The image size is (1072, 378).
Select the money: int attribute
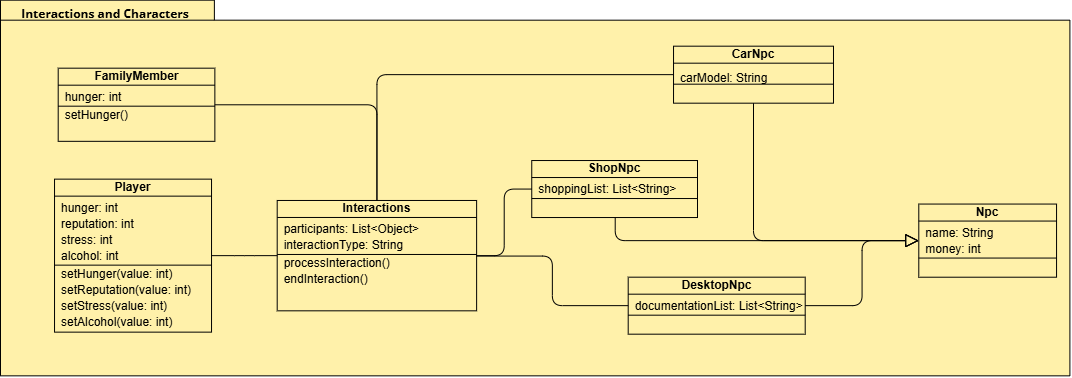click(952, 249)
